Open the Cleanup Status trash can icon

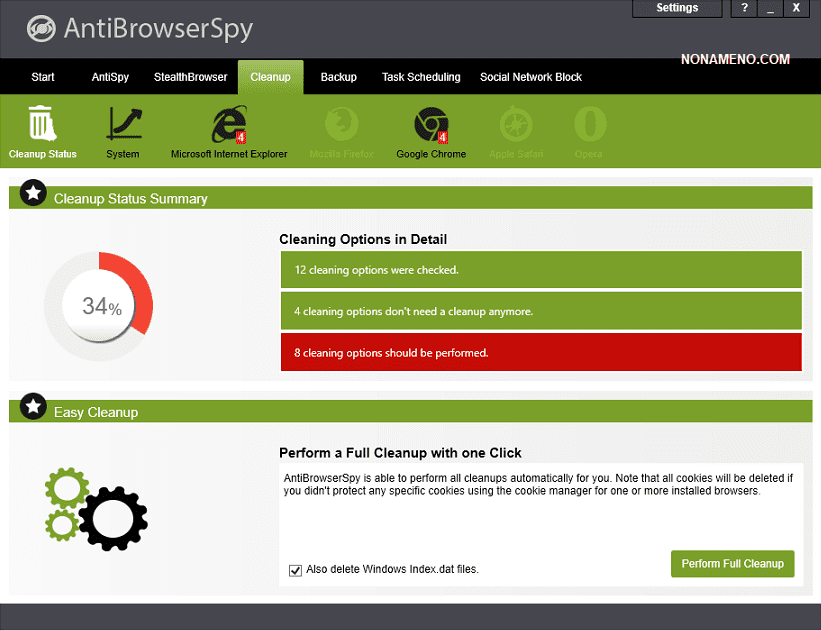point(42,125)
